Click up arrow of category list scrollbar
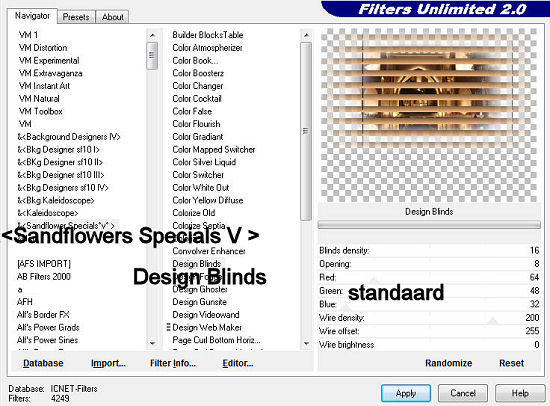550x406 pixels. pyautogui.click(x=152, y=35)
